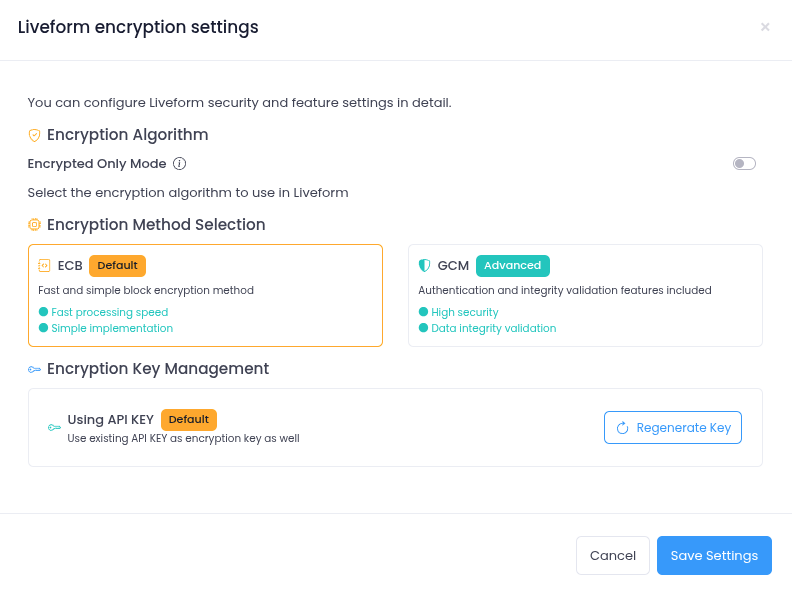792x591 pixels.
Task: Click the 'Encryption Method Selection' heading
Action: [x=156, y=225]
